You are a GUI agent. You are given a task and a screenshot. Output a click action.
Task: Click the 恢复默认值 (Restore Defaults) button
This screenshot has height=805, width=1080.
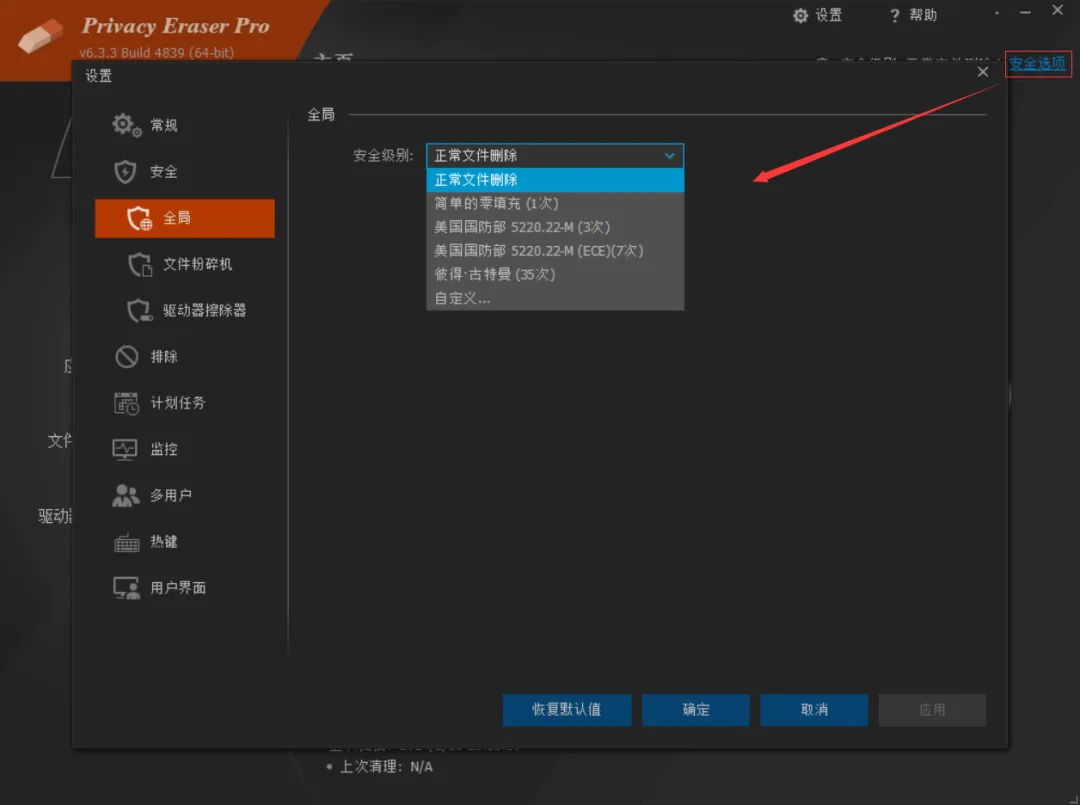click(567, 710)
